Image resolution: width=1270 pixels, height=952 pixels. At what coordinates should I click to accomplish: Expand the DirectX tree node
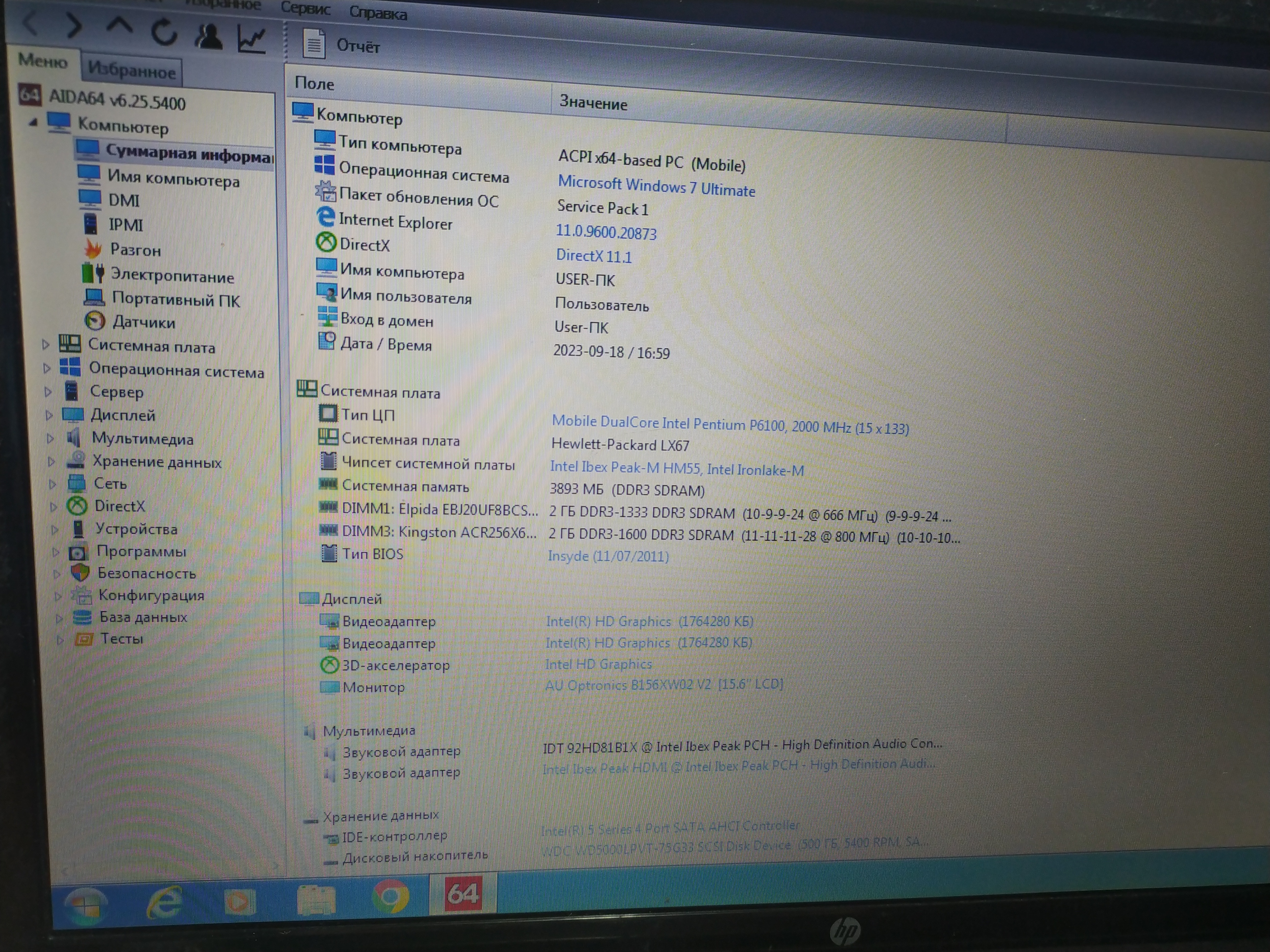pyautogui.click(x=54, y=506)
